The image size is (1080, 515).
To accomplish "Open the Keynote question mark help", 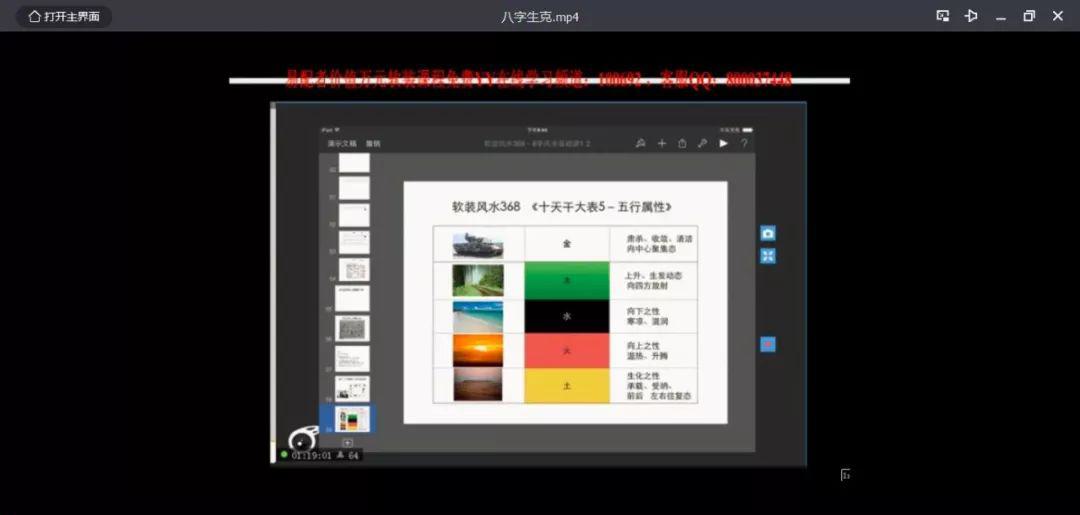I will tap(744, 143).
